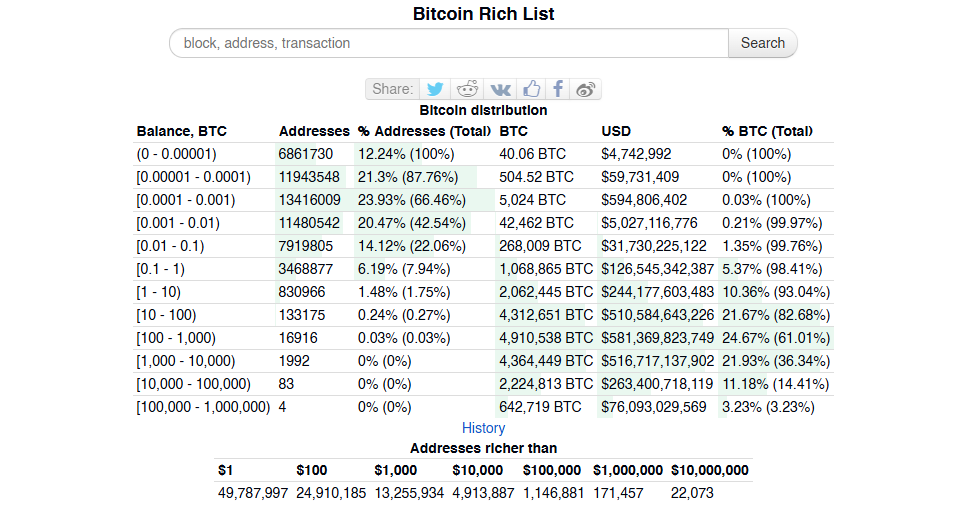Click the [0.00001 - 0.0001) balance range
The width and height of the screenshot is (966, 516).
pos(193,177)
